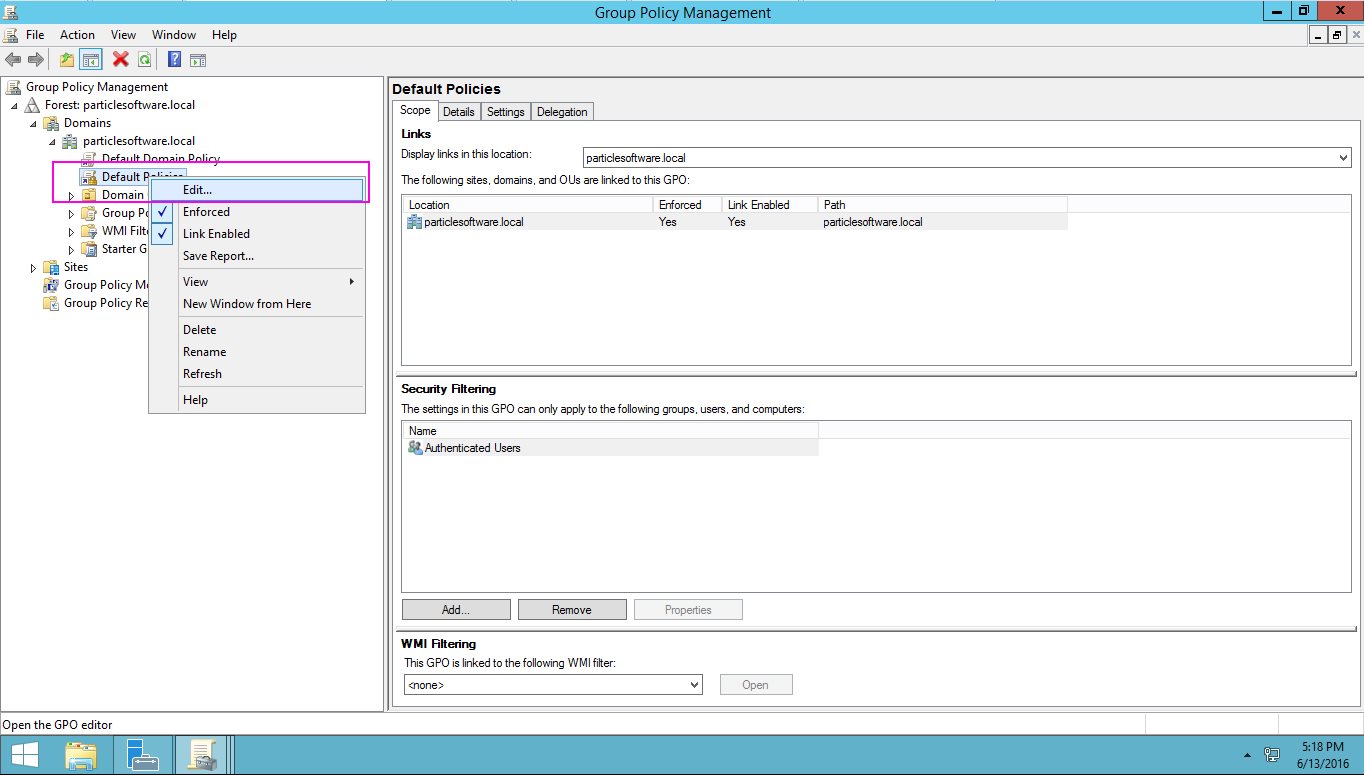Collapse the particlesoftware.local domain node
Viewport: 1364px width, 775px height.
[x=52, y=141]
